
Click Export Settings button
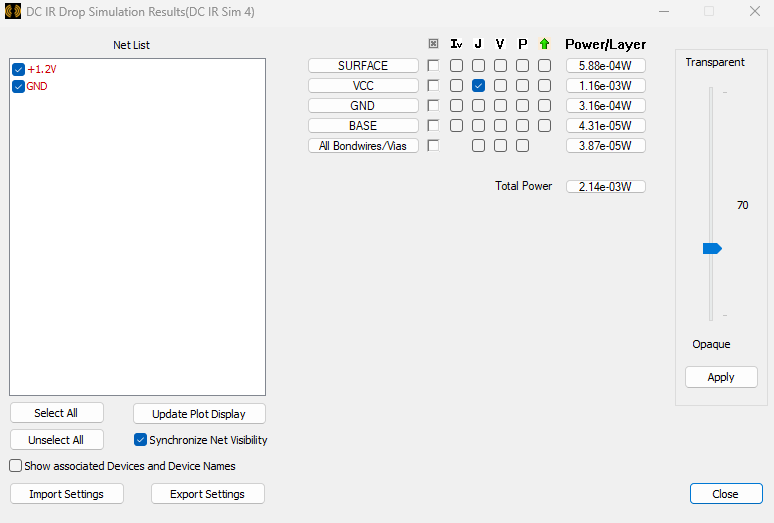coord(208,494)
